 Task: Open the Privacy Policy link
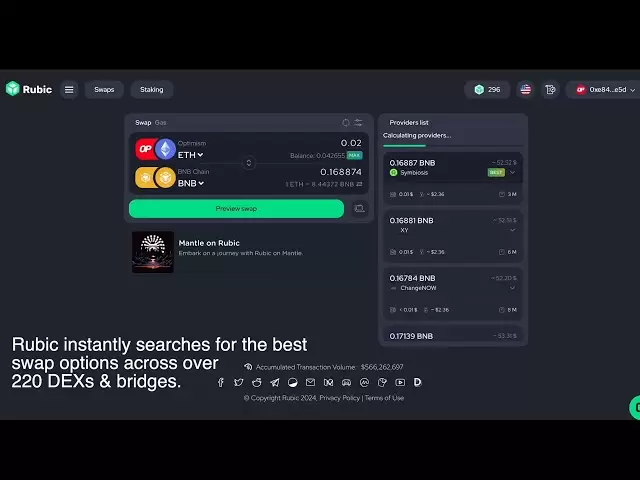[340, 398]
